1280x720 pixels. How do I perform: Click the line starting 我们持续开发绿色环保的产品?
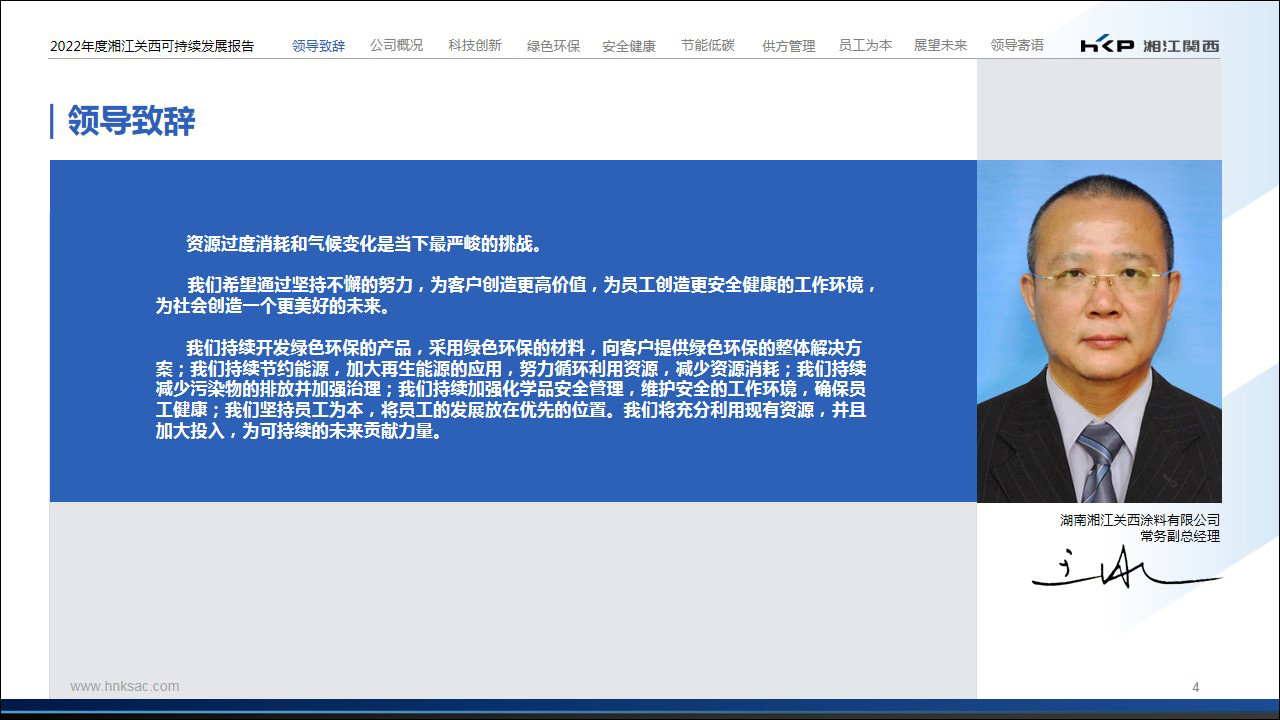tap(524, 348)
